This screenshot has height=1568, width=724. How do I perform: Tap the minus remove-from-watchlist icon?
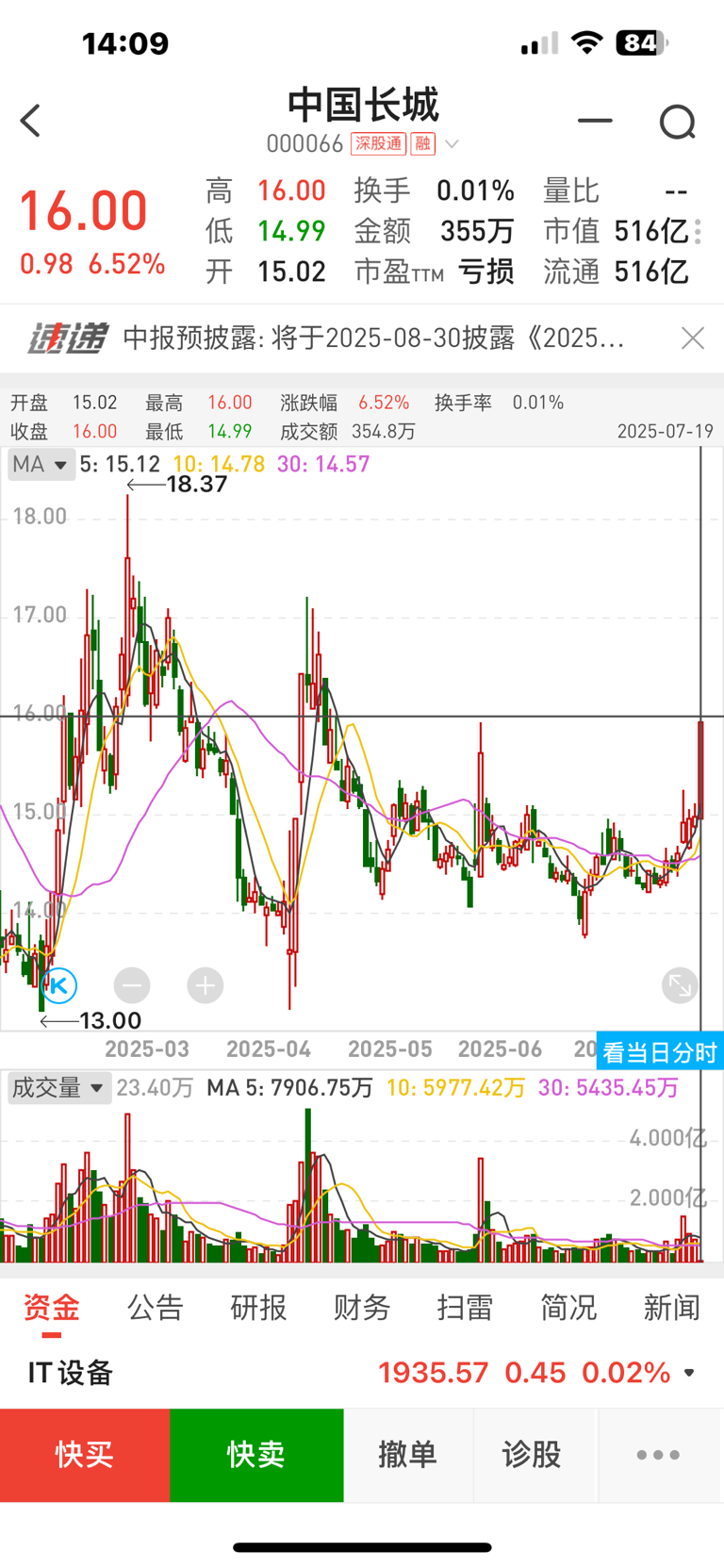595,121
